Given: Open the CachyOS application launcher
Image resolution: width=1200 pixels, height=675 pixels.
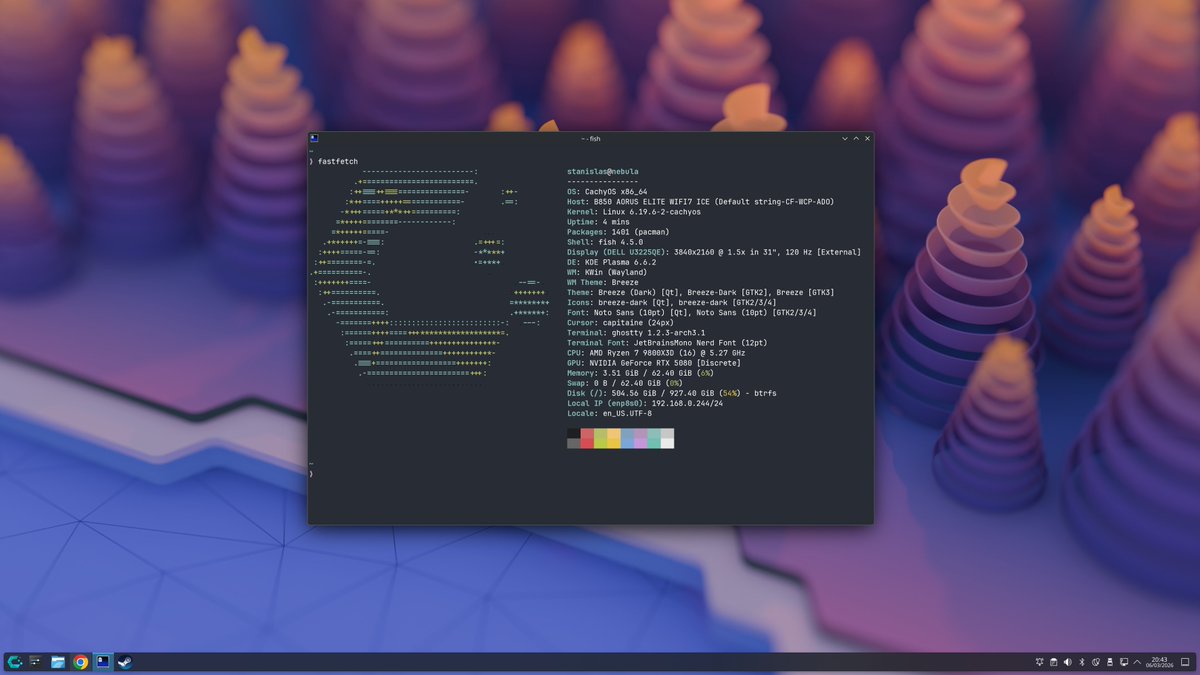Looking at the screenshot, I should 14,662.
